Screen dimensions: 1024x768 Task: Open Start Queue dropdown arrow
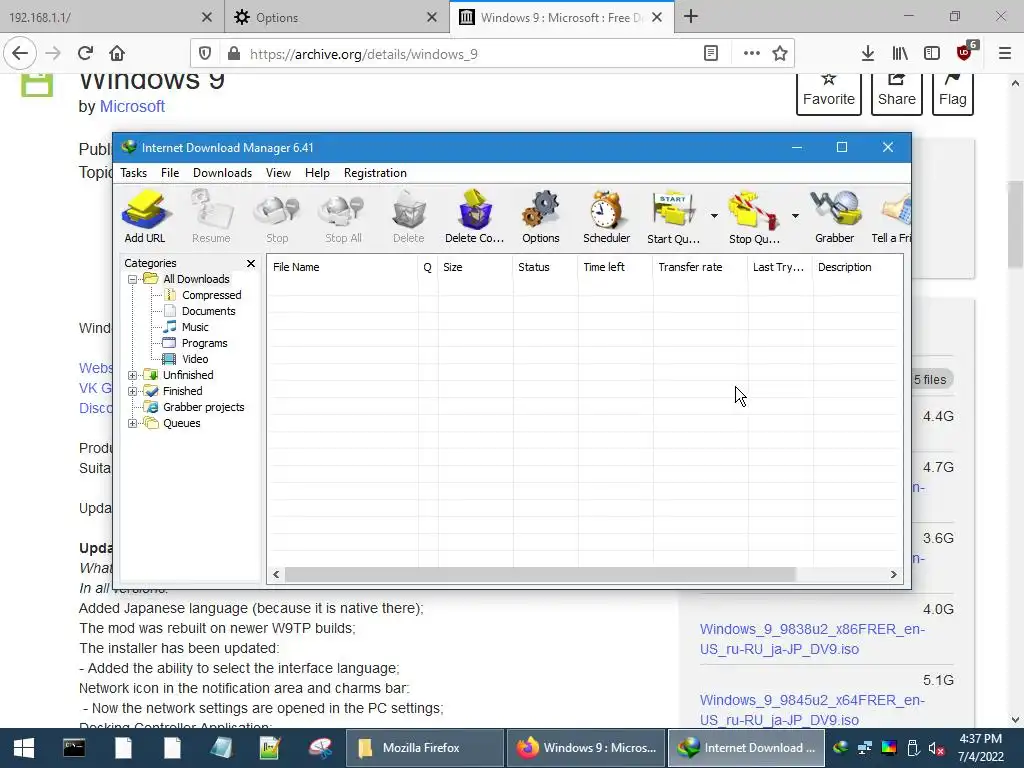click(x=714, y=216)
